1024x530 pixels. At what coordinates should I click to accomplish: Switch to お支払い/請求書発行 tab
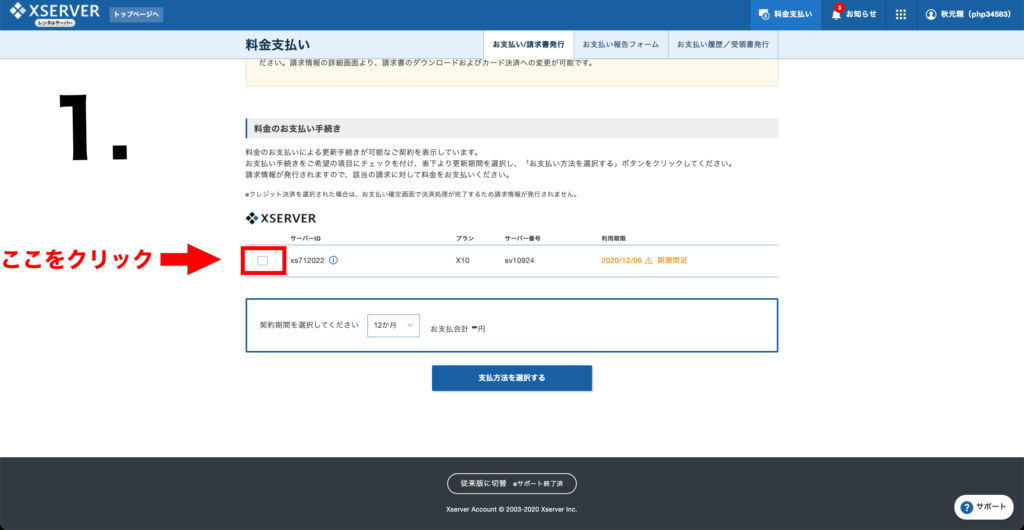[528, 45]
